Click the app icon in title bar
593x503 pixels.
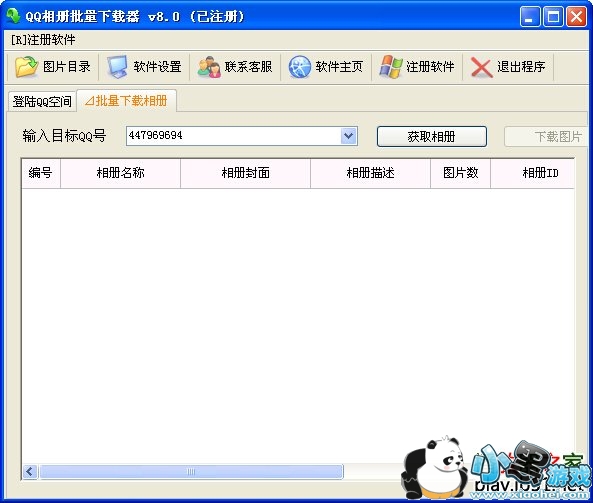[x=13, y=16]
